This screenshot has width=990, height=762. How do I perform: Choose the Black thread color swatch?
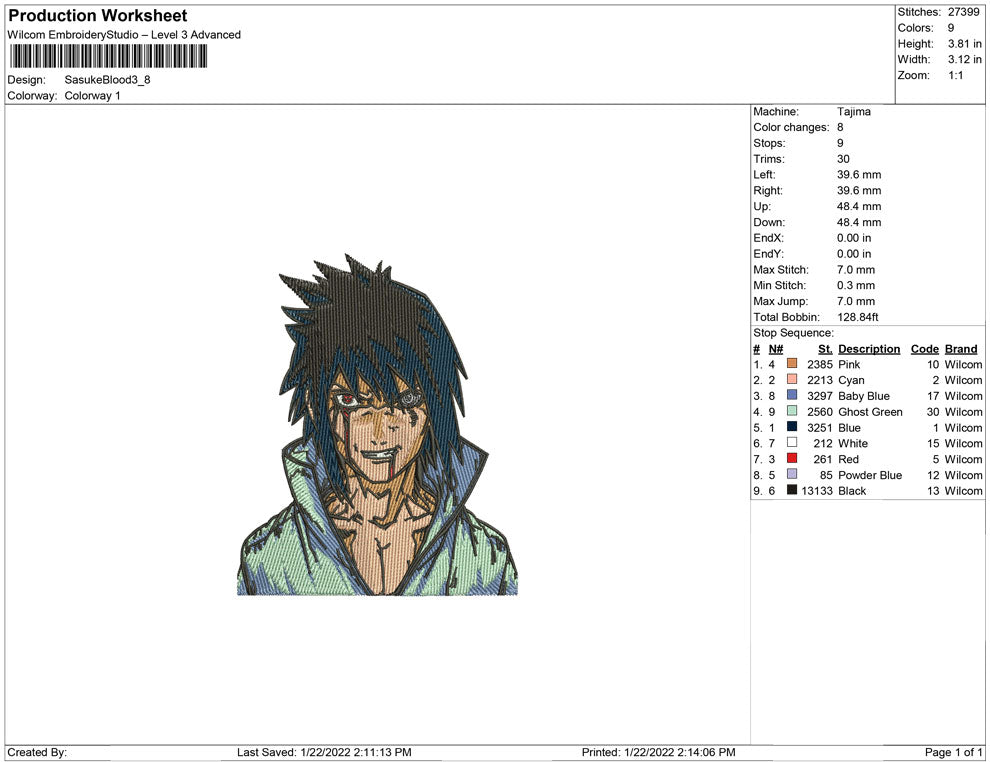(x=792, y=490)
